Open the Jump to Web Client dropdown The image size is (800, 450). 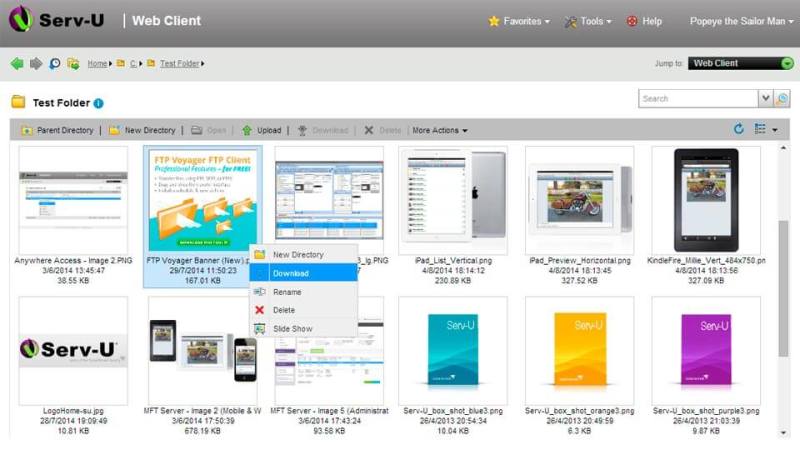pos(740,63)
